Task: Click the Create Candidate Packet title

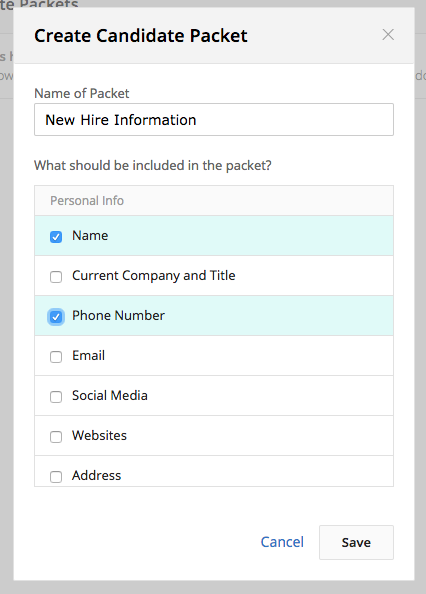Action: pos(141,36)
